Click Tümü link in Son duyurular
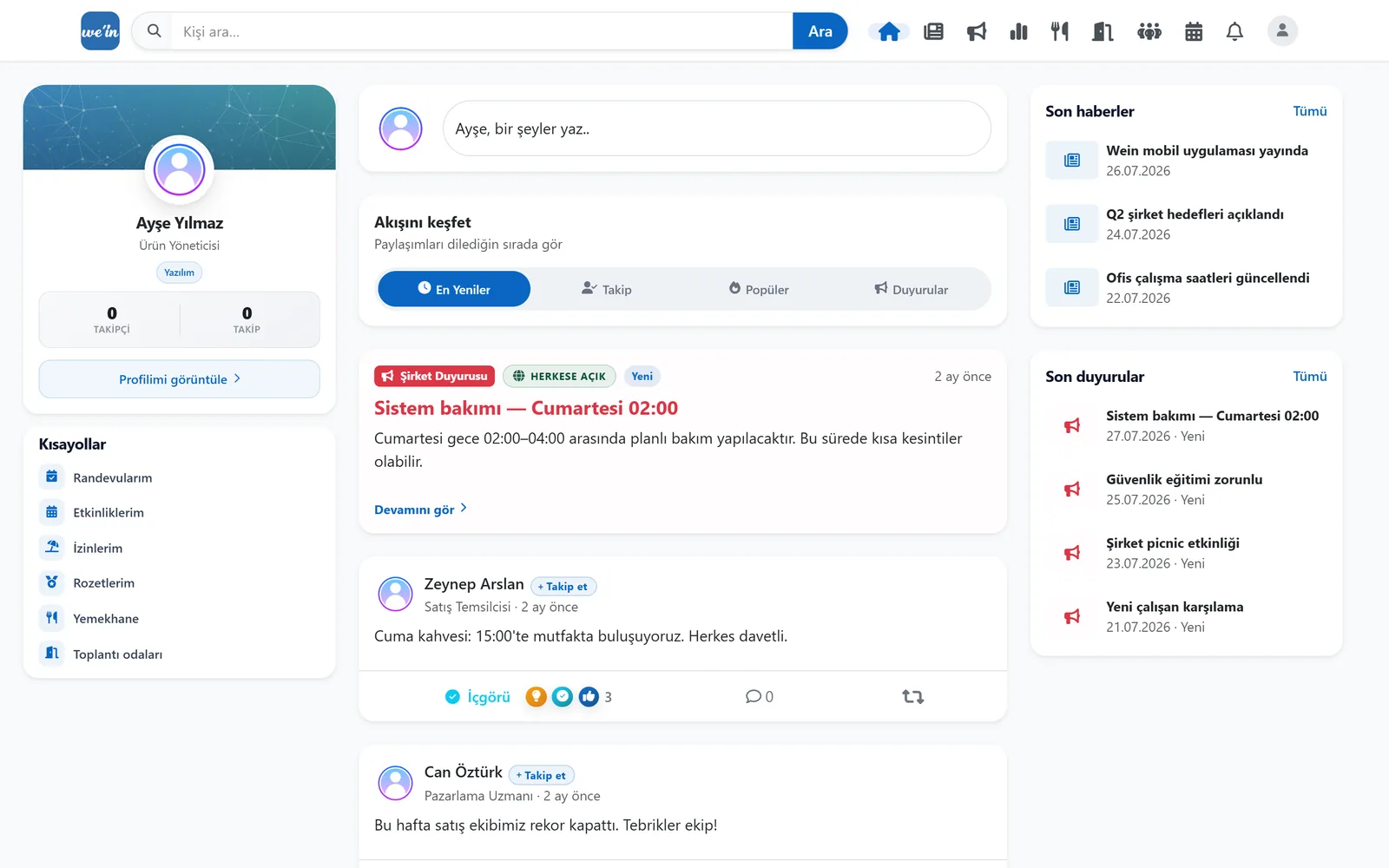The image size is (1389, 868). tap(1309, 377)
